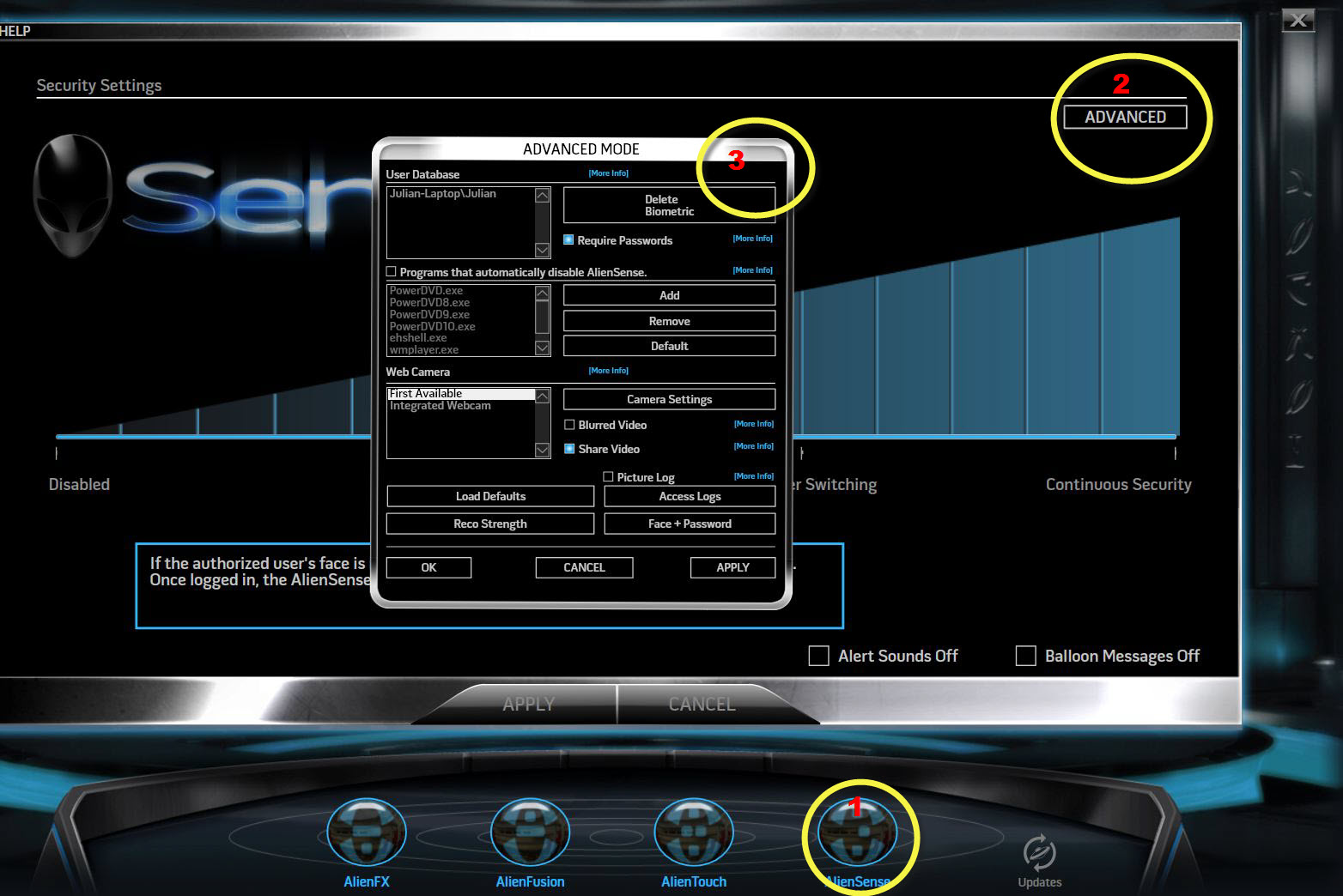Open Reco Strength settings
Viewport: 1343px width, 896px height.
490,524
